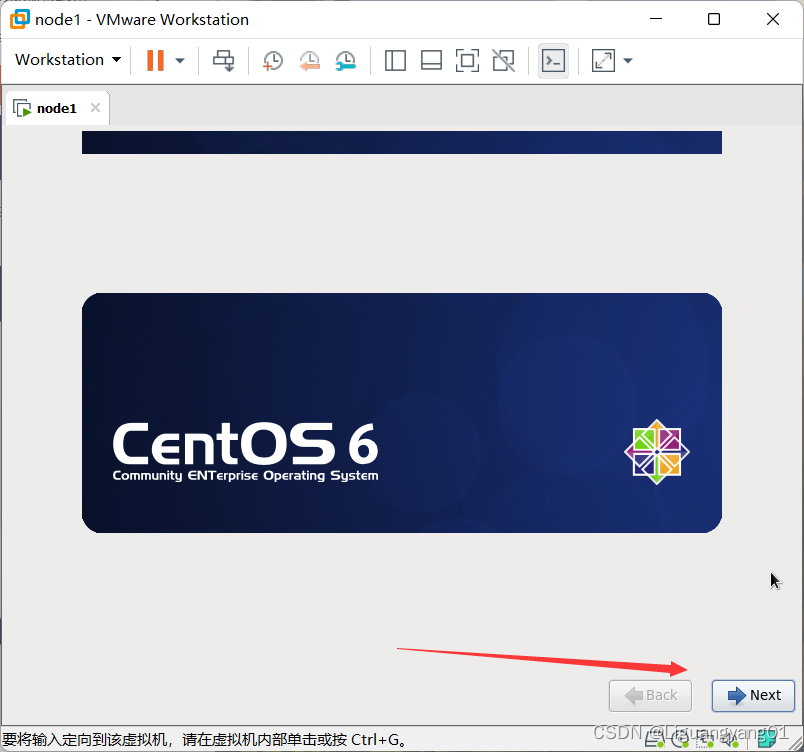Image resolution: width=804 pixels, height=752 pixels.
Task: Revert the virtual machine to its snapshot
Action: (x=309, y=60)
